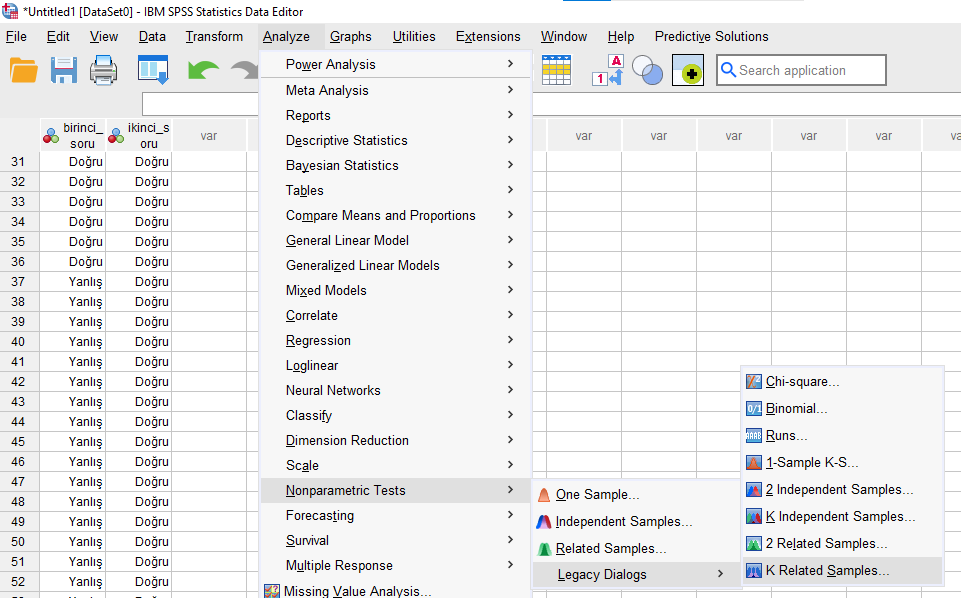Select K Related Samples from Legacy Dialogs

tap(827, 571)
